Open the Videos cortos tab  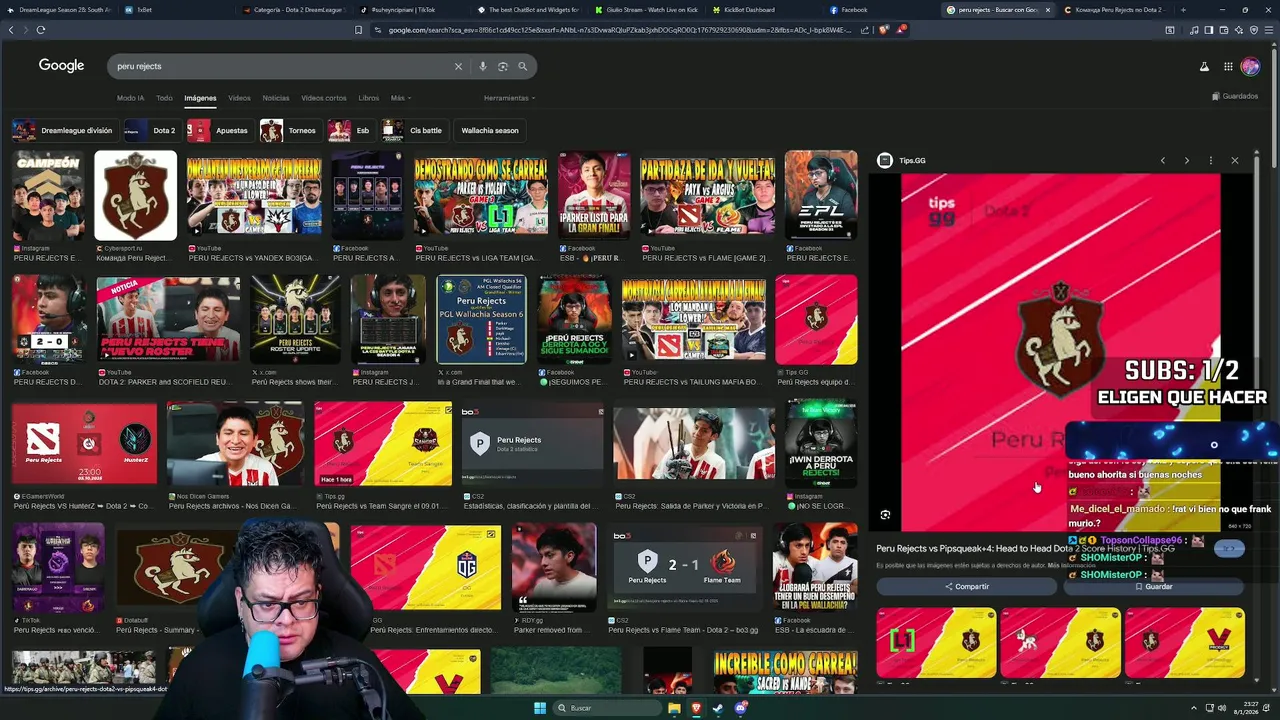pos(324,98)
